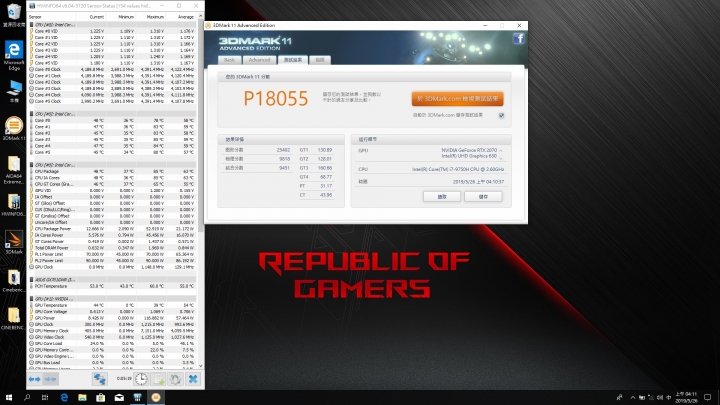This screenshot has width=720, height=405.
Task: Select CPU Package Power row
Action: pyautogui.click(x=112, y=229)
